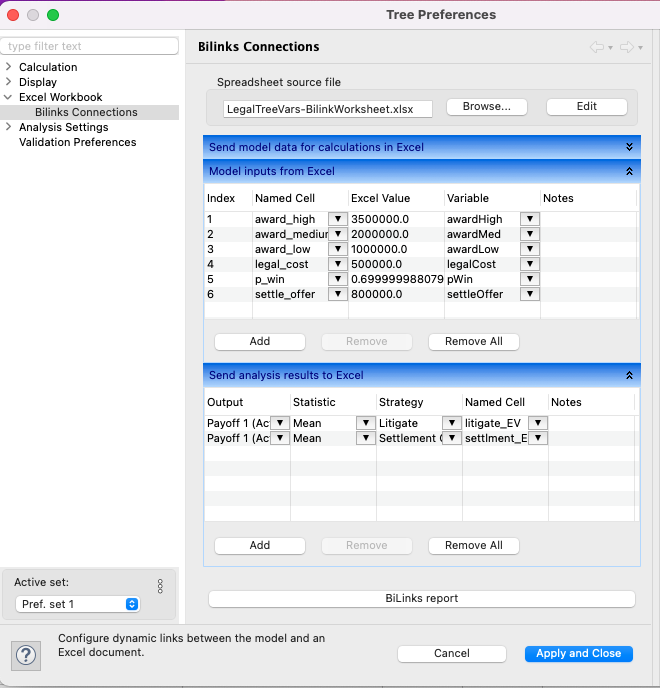Select the Bilinks Connections tree item
This screenshot has width=660, height=688.
point(86,112)
